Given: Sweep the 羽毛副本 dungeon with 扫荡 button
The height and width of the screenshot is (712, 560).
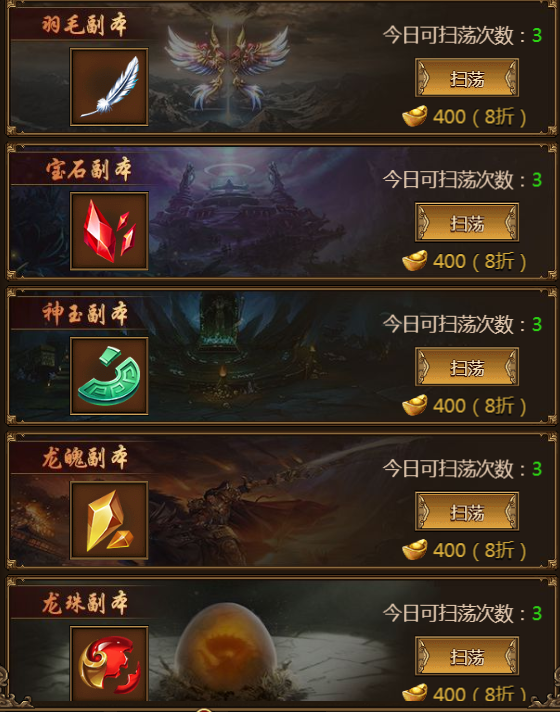Looking at the screenshot, I should click(467, 78).
